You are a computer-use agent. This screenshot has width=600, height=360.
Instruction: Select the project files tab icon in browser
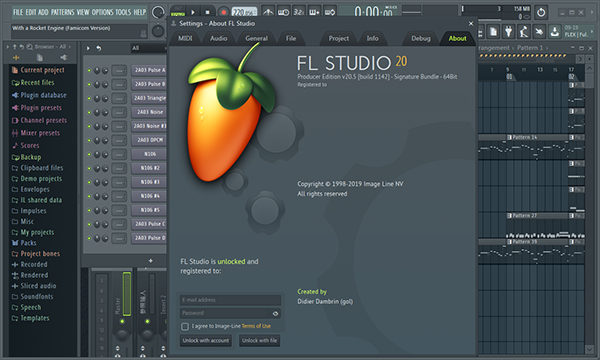[x=40, y=58]
